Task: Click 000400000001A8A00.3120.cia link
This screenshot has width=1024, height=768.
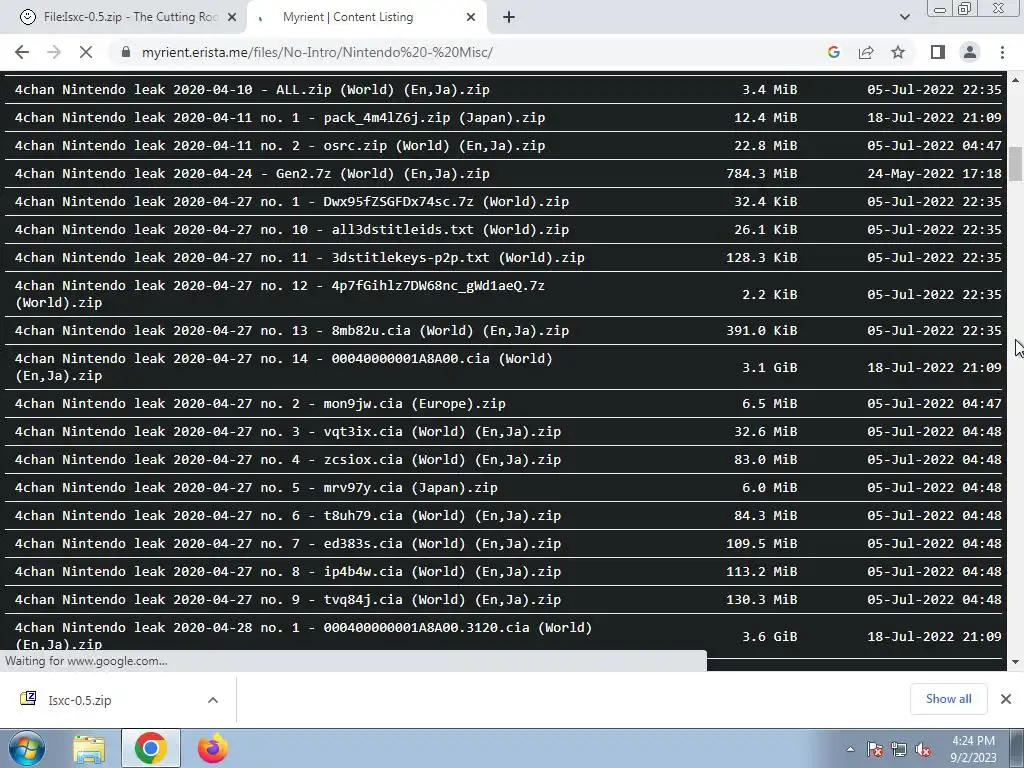Action: [304, 636]
